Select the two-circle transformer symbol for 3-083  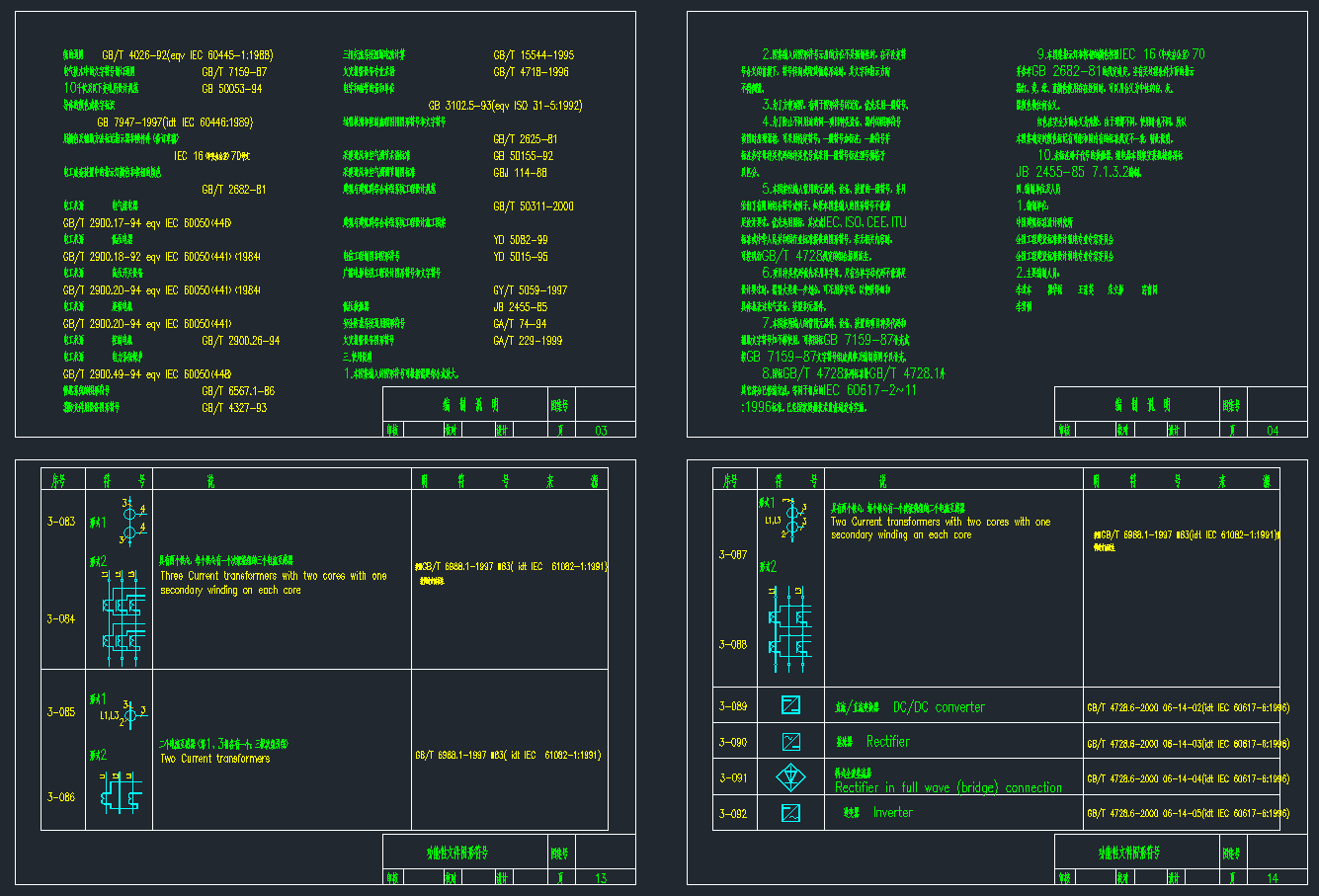129,521
